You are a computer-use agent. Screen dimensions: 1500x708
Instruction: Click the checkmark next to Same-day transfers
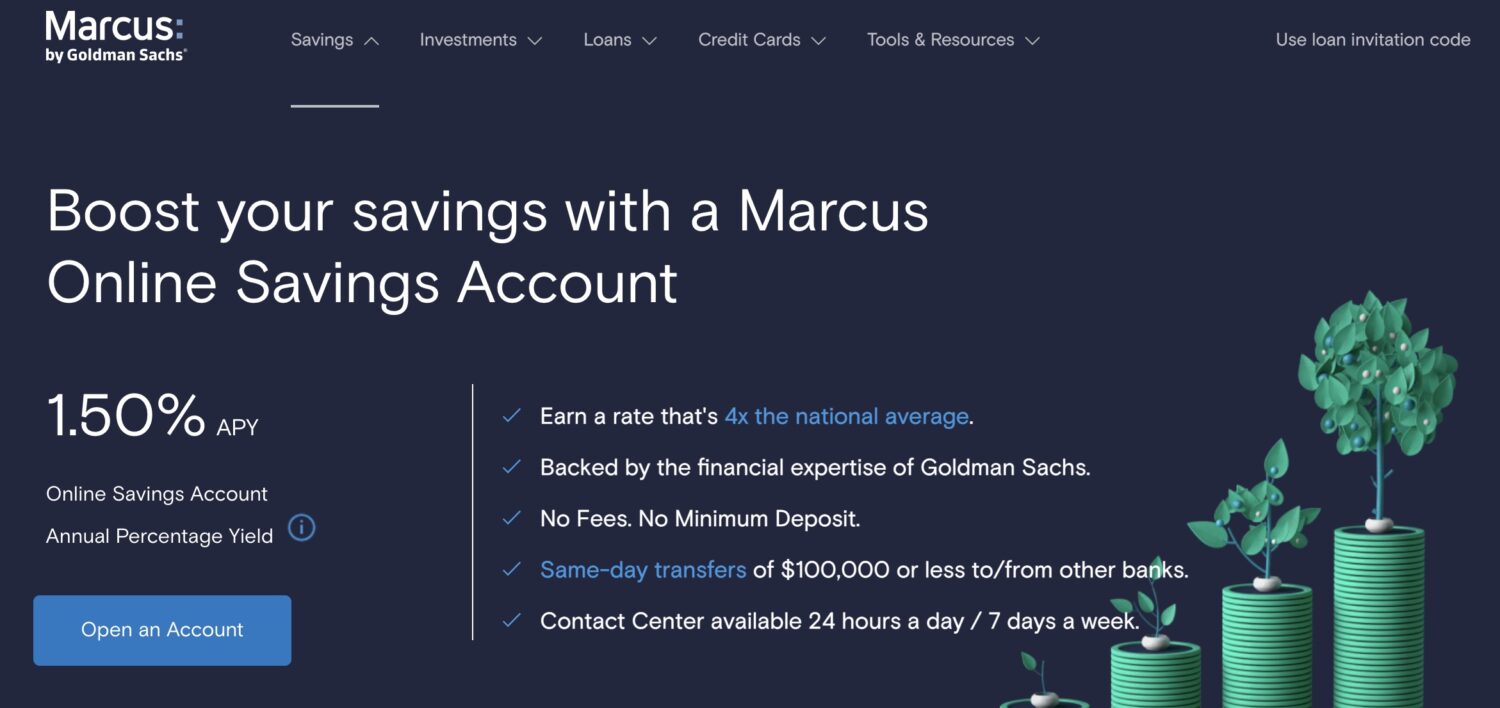(513, 568)
